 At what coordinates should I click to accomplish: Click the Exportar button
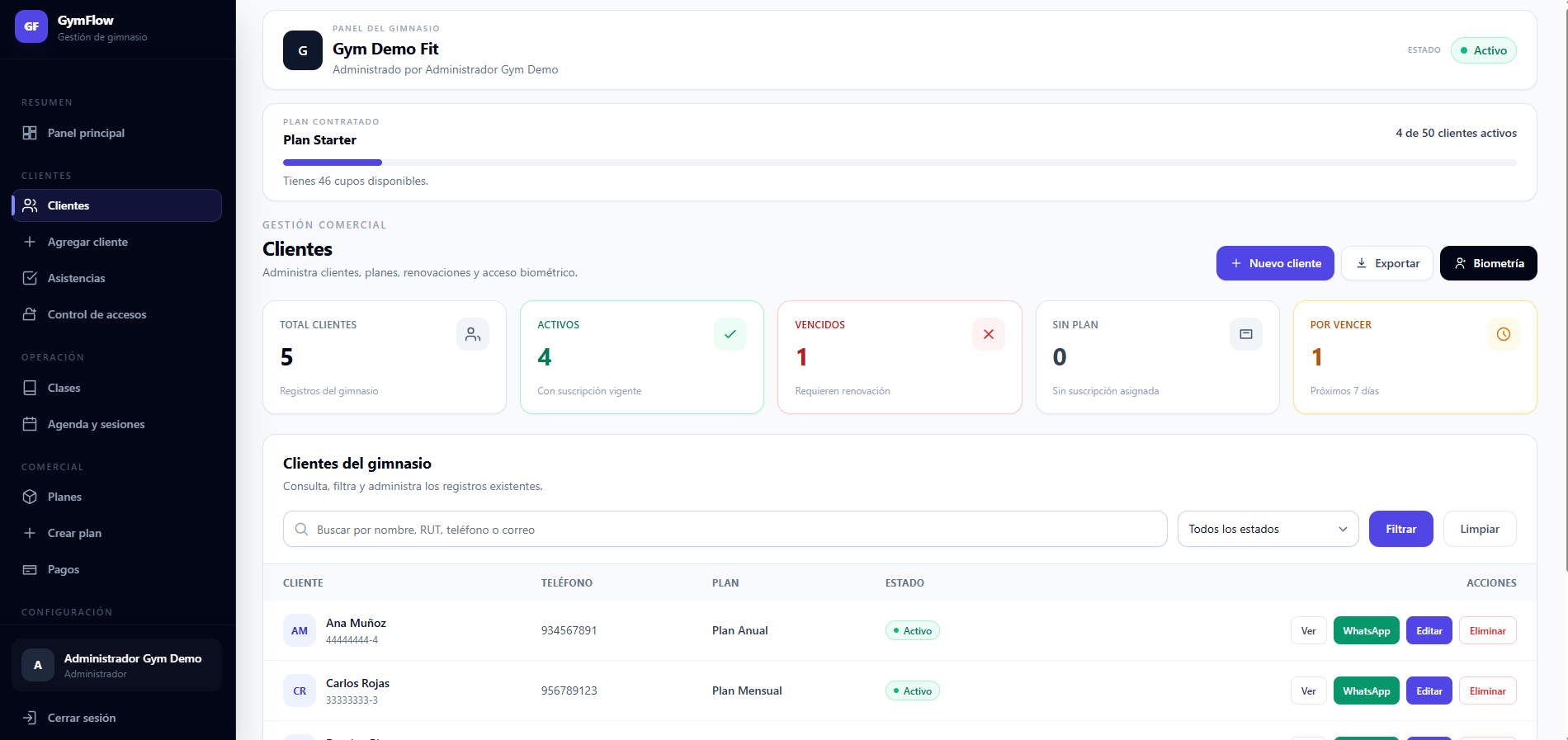(1387, 263)
